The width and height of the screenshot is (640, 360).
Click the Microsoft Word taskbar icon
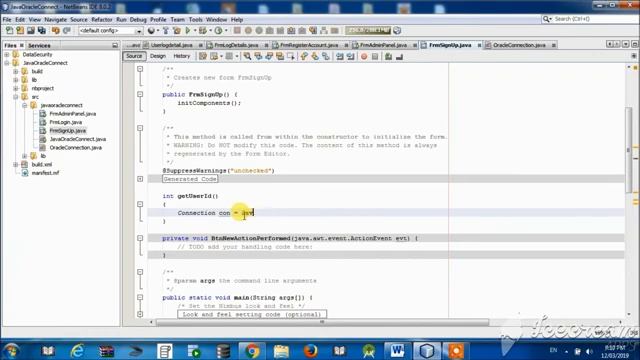[x=397, y=351]
